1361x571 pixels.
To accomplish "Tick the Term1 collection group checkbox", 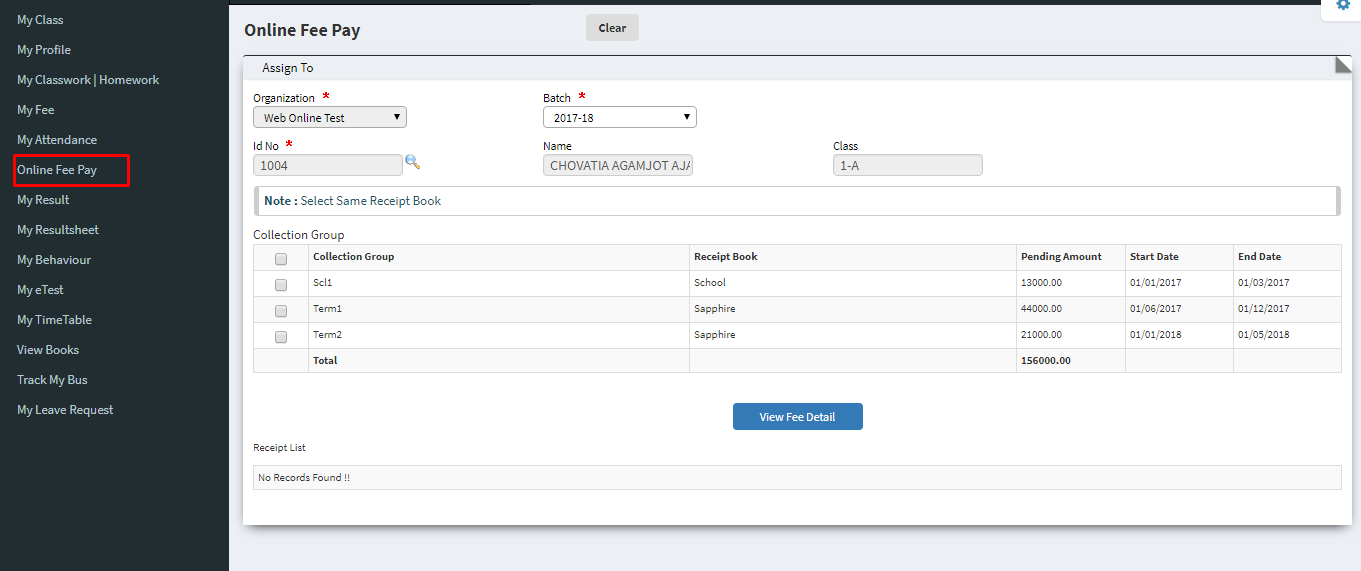I will 281,310.
